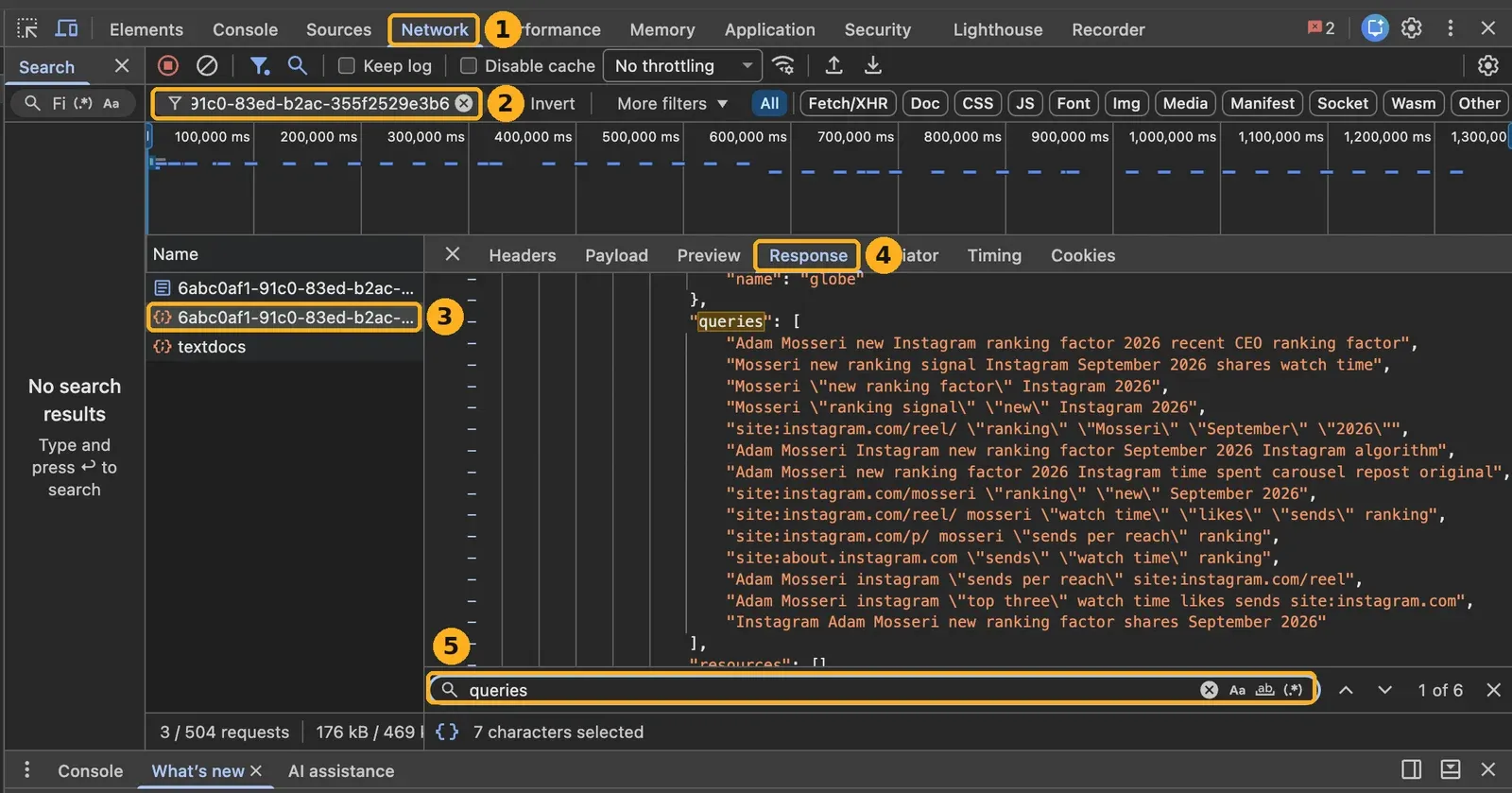Pretty print response with braces icon
Viewport: 1512px width, 793px height.
click(x=447, y=732)
